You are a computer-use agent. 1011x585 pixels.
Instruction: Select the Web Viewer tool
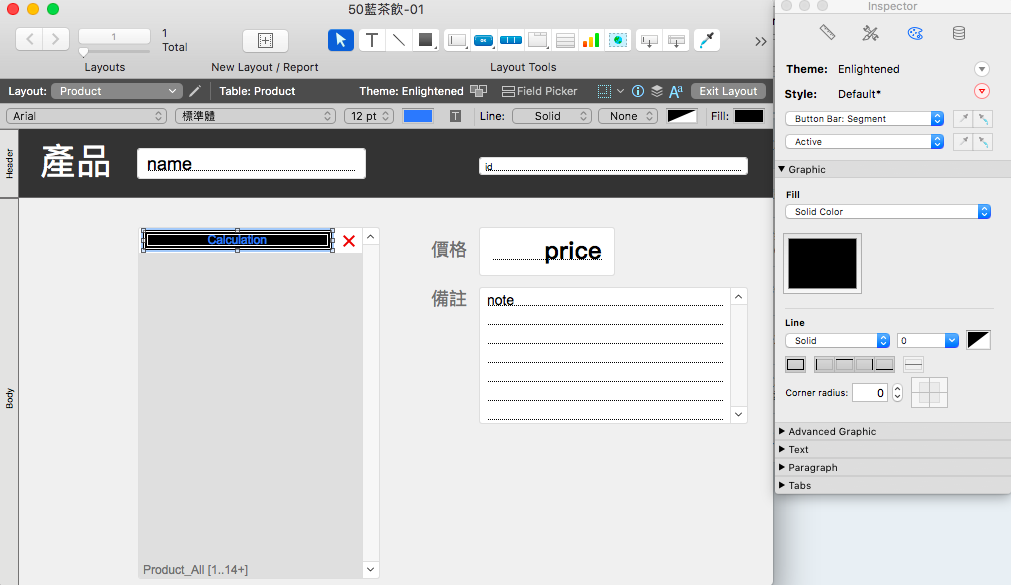coord(618,41)
